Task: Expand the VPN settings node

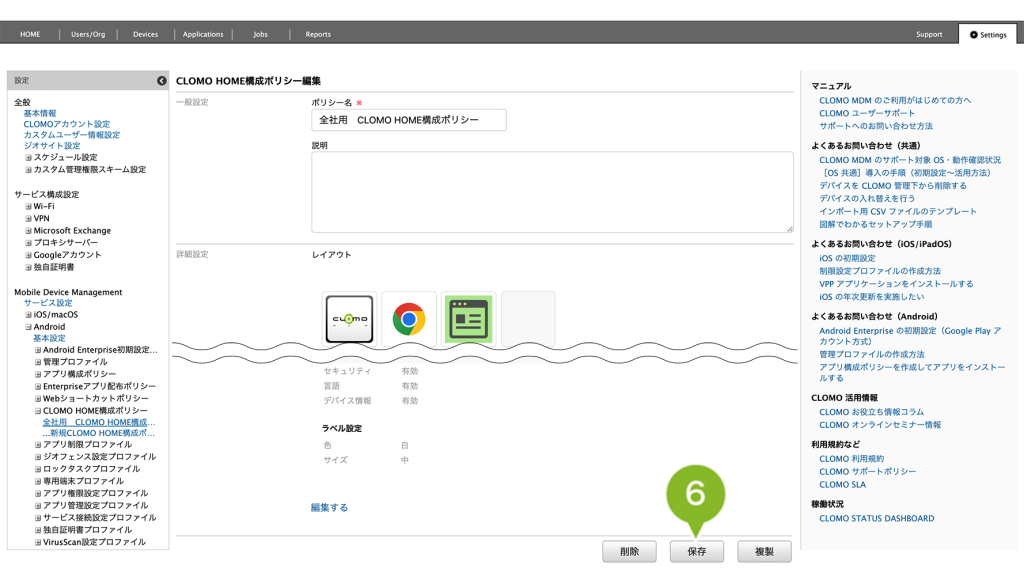Action: tap(29, 218)
